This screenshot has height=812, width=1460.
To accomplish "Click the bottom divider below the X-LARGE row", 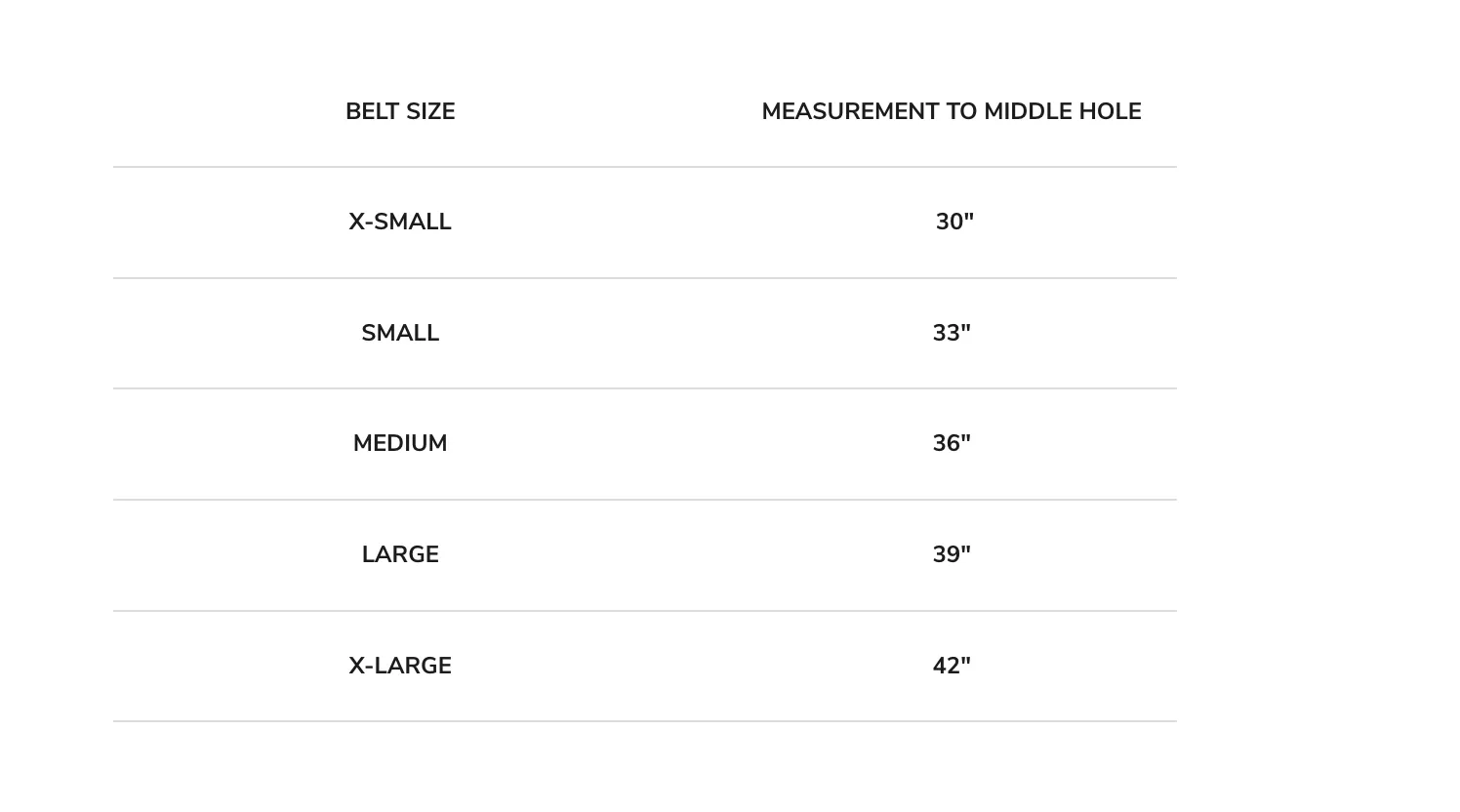I will tap(644, 721).
